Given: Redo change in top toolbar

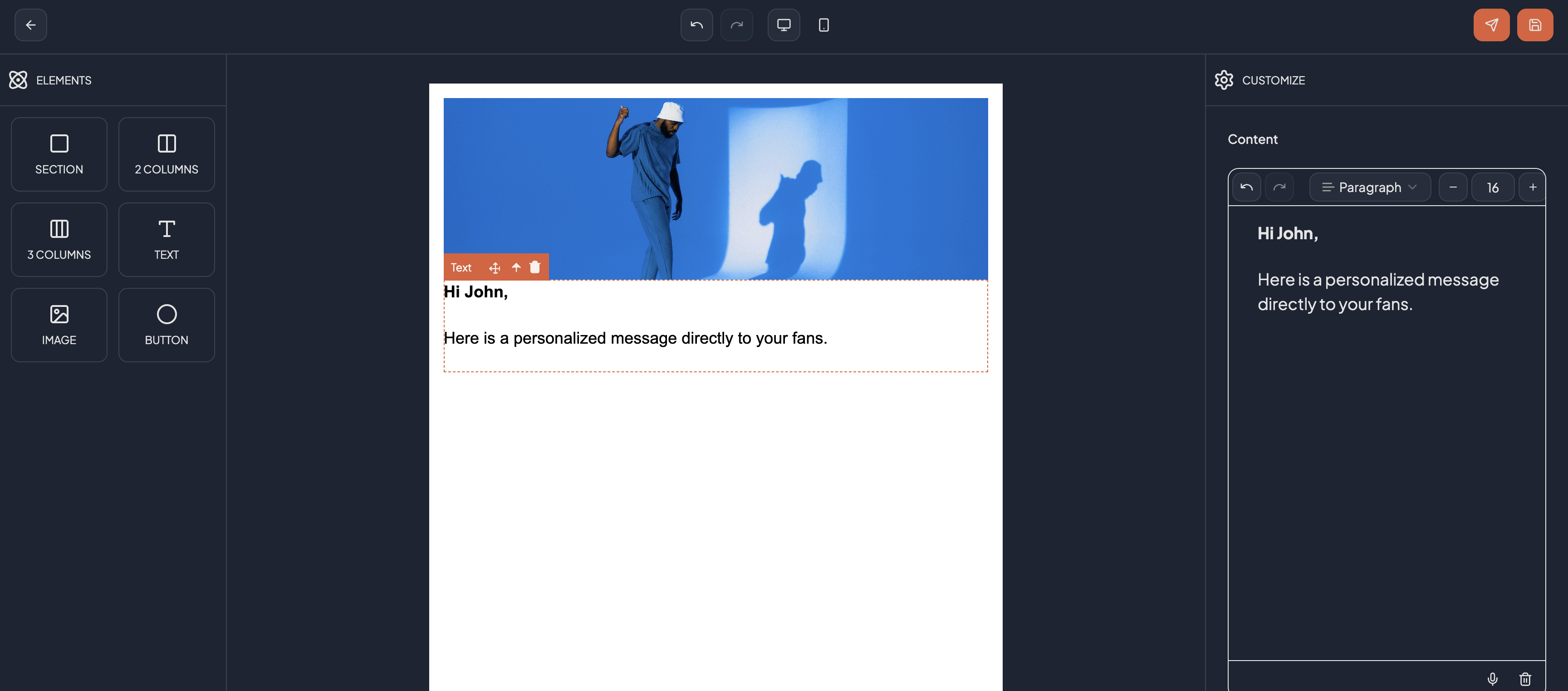Looking at the screenshot, I should click(736, 25).
